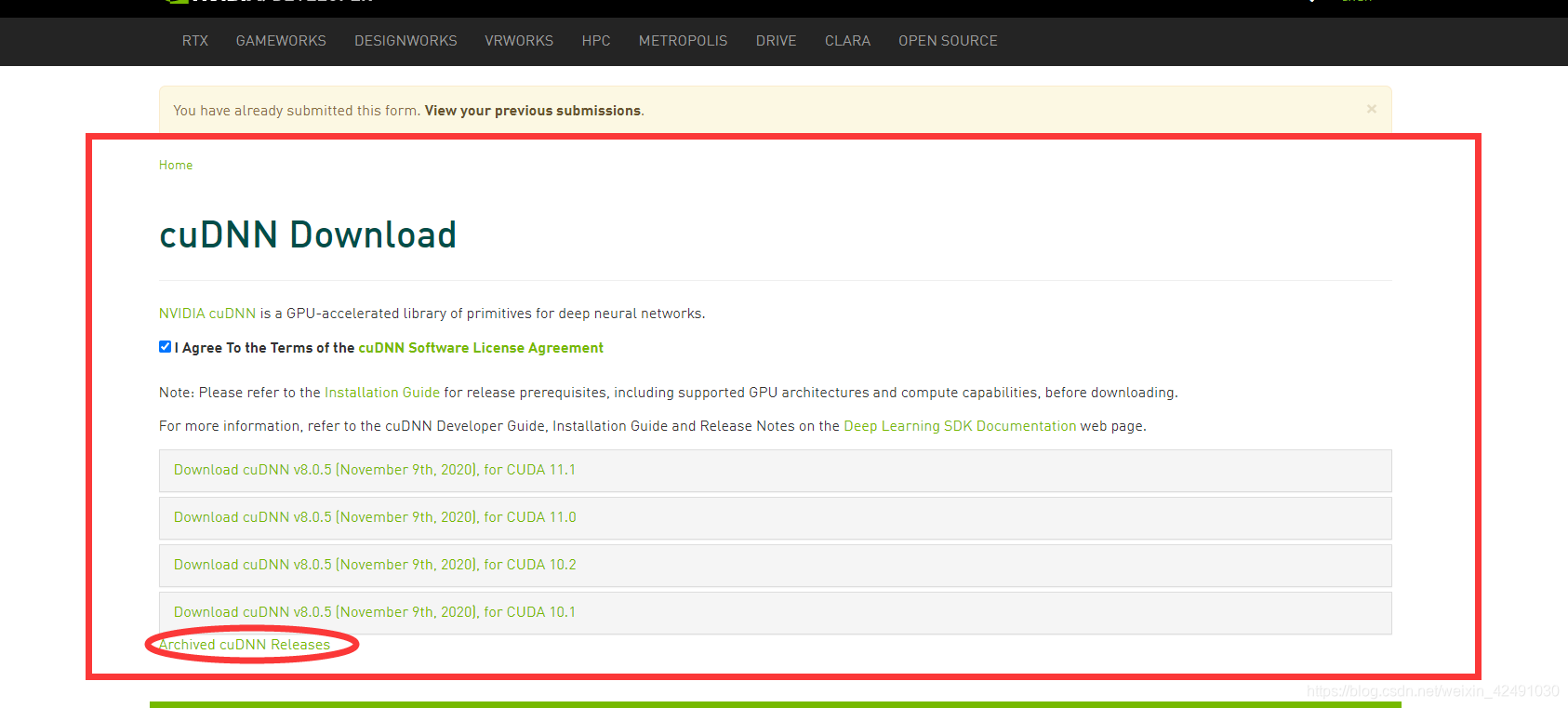
Task: Open the GAMEWORKS navigation item
Action: (x=281, y=41)
